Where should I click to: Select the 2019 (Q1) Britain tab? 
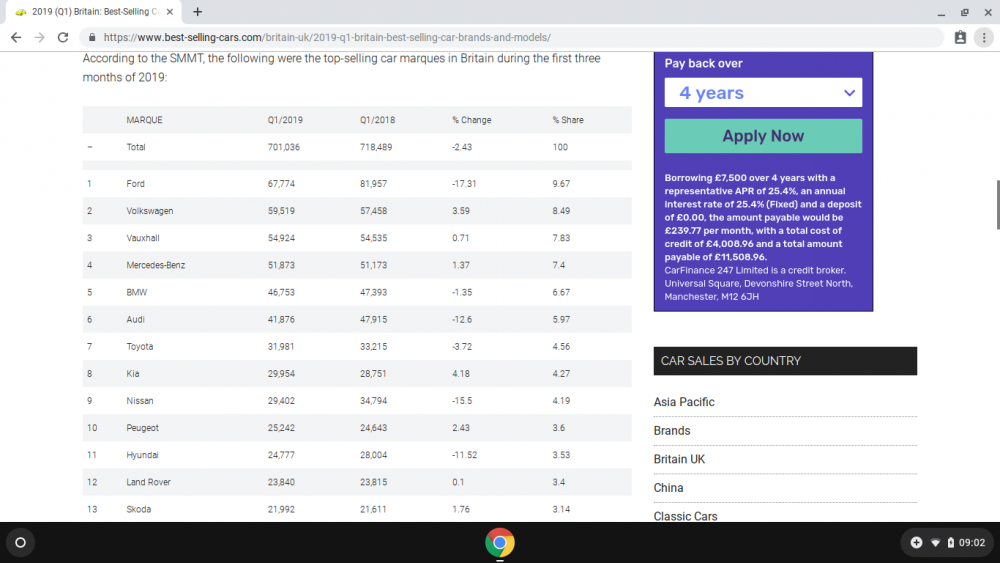(94, 11)
